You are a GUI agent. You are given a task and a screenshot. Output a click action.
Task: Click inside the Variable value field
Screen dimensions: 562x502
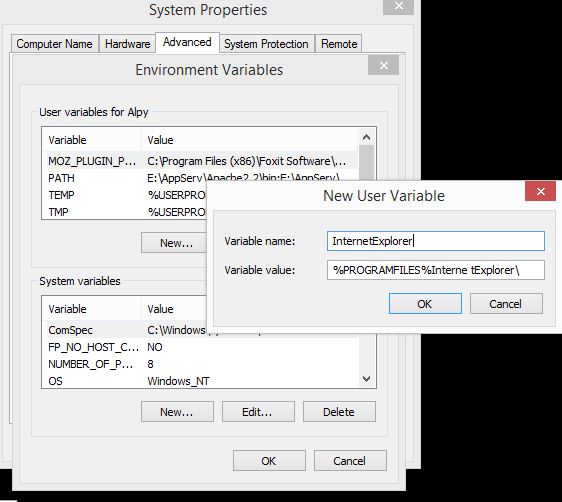[436, 270]
